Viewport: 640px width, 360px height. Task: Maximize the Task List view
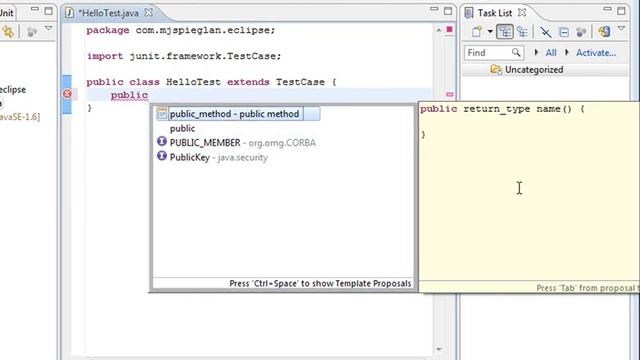pyautogui.click(x=621, y=11)
